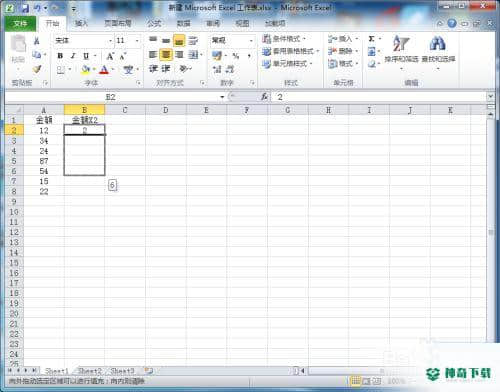Viewport: 500px width, 392px height.
Task: Expand the font name dropdown
Action: click(110, 41)
